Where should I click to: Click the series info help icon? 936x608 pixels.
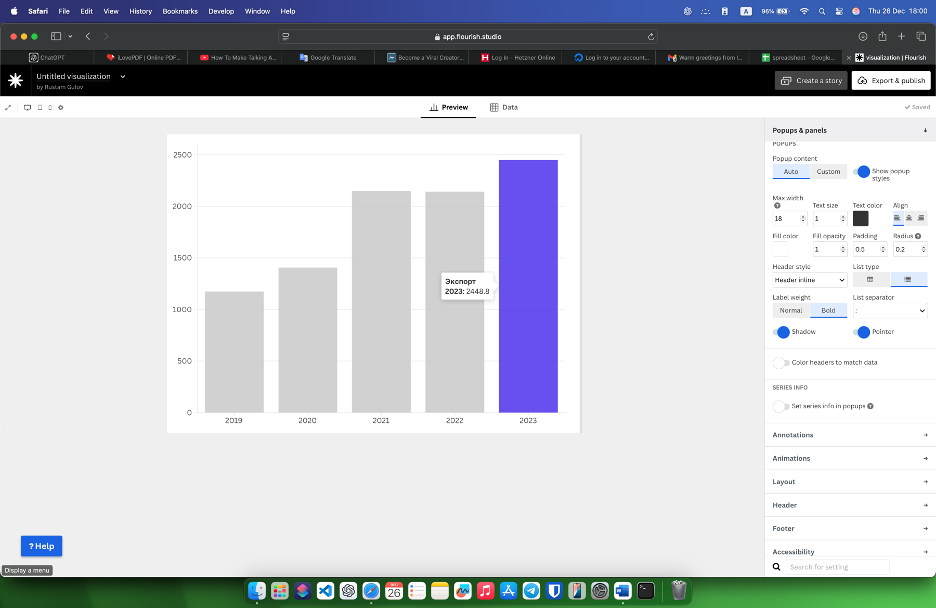870,406
